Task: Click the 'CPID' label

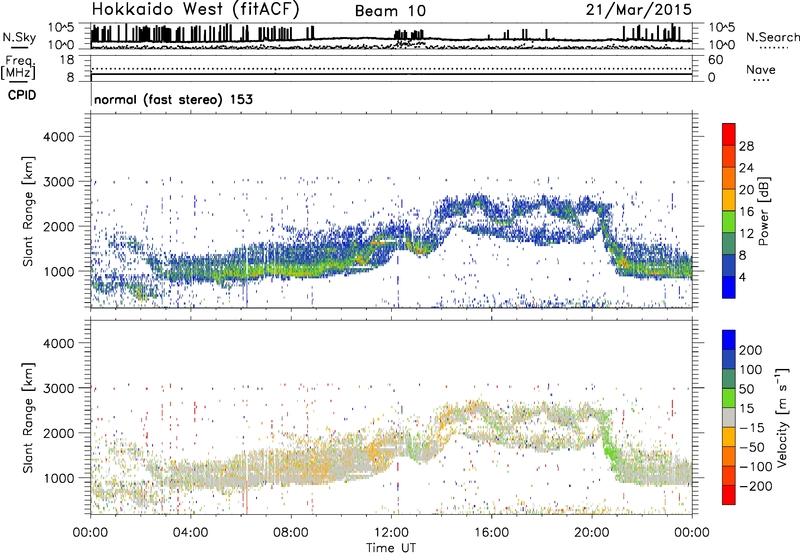Action: click(x=22, y=95)
